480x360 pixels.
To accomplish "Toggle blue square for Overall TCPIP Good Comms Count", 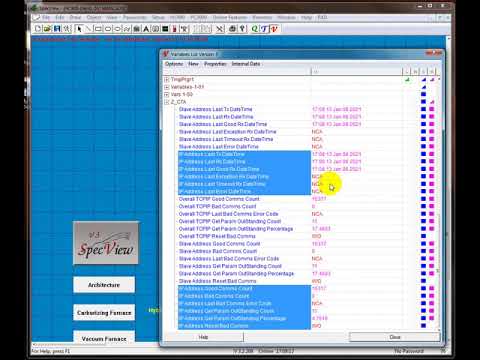I will click(423, 199).
